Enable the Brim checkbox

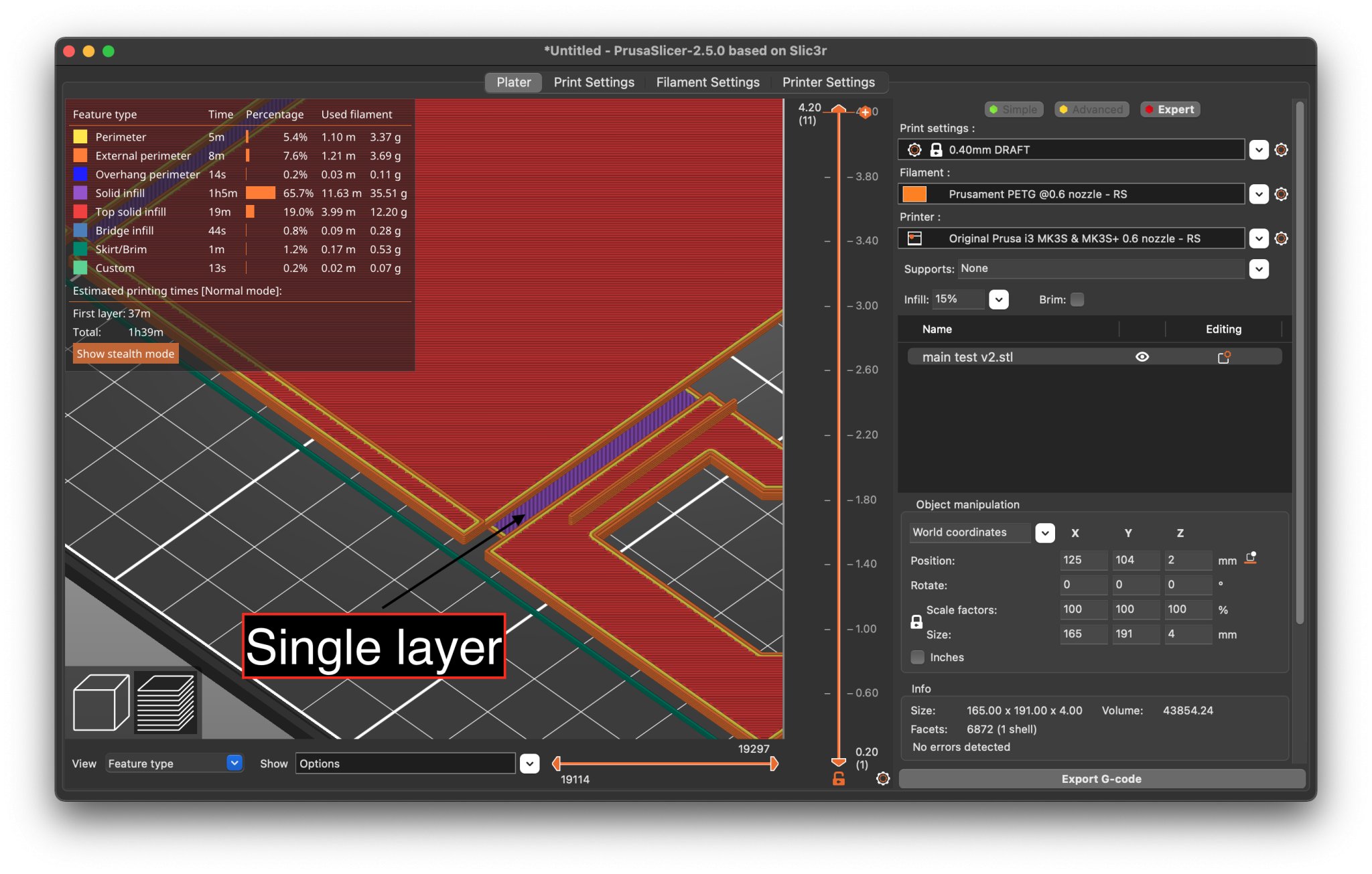tap(1077, 299)
